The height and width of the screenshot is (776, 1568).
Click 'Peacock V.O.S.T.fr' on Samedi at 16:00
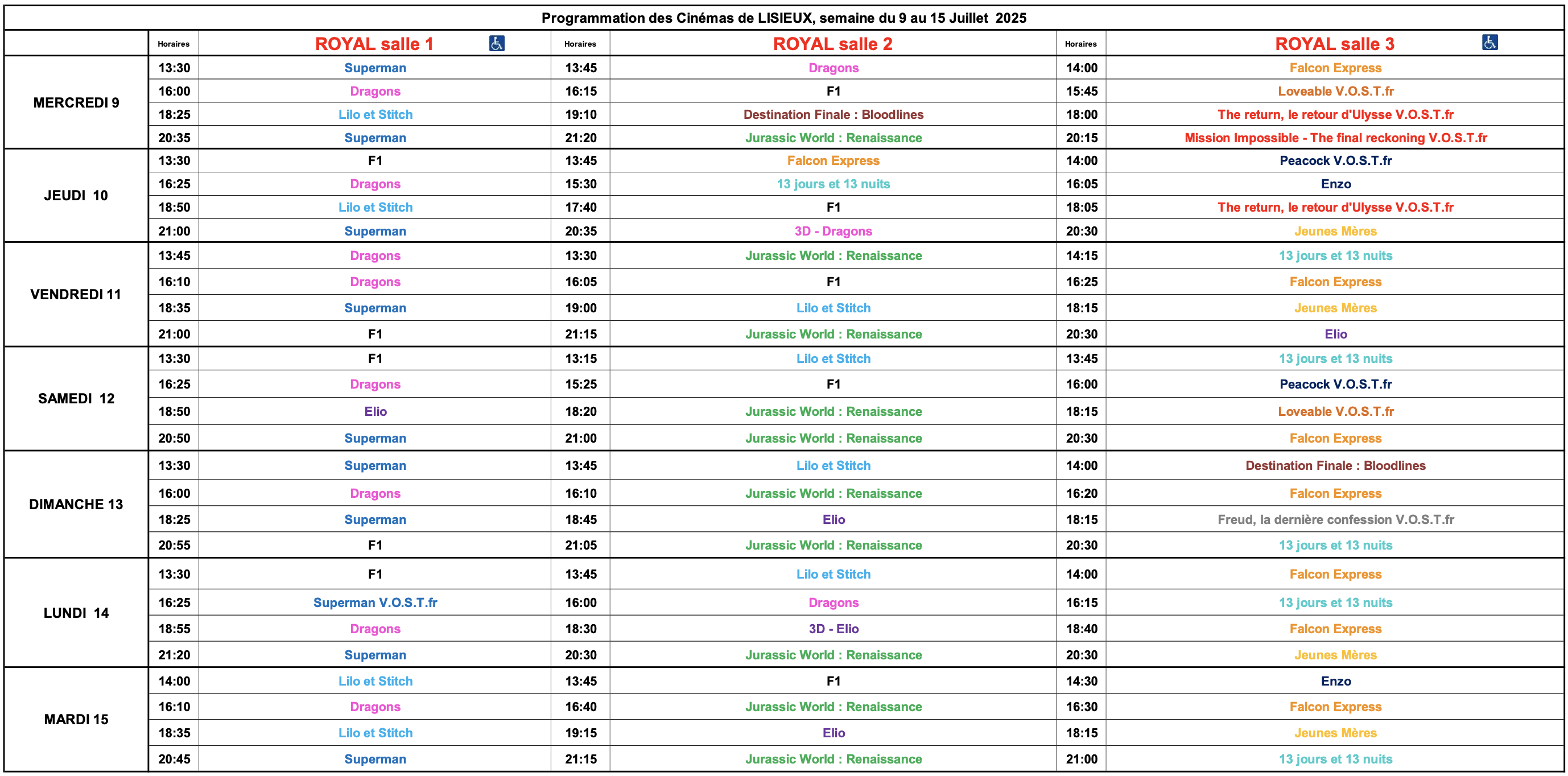(x=1335, y=384)
